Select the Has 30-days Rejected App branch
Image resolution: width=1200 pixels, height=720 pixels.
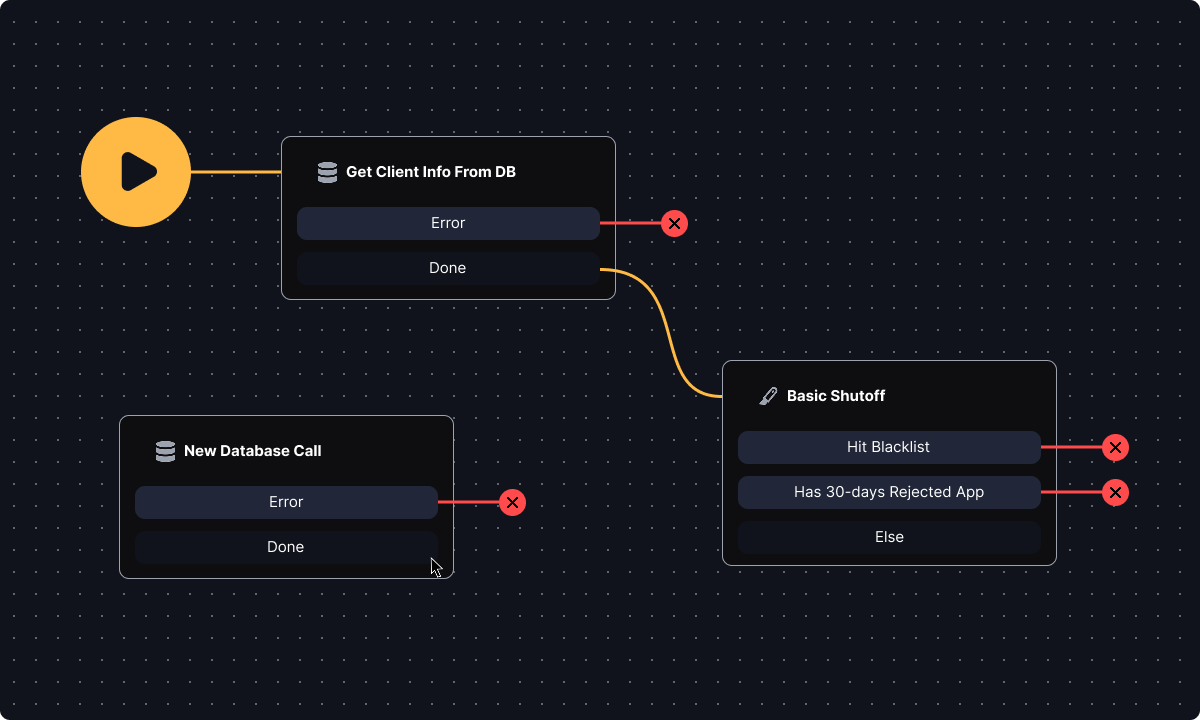[888, 492]
